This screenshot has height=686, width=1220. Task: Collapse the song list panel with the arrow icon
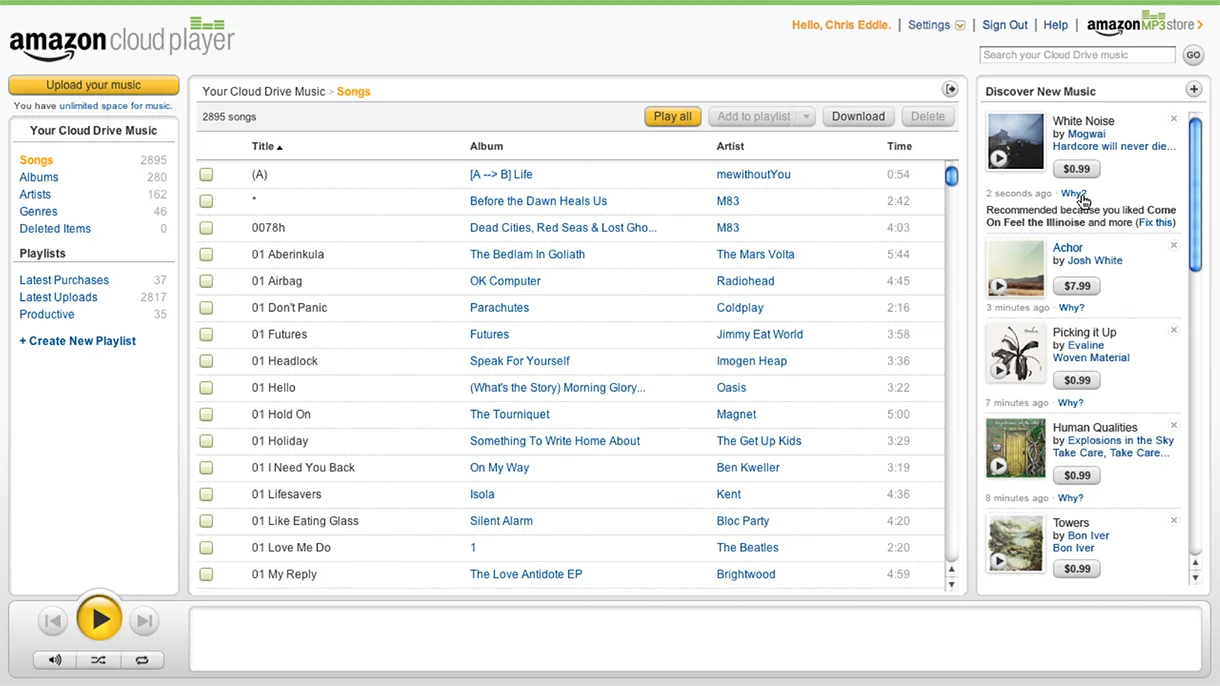pos(951,90)
